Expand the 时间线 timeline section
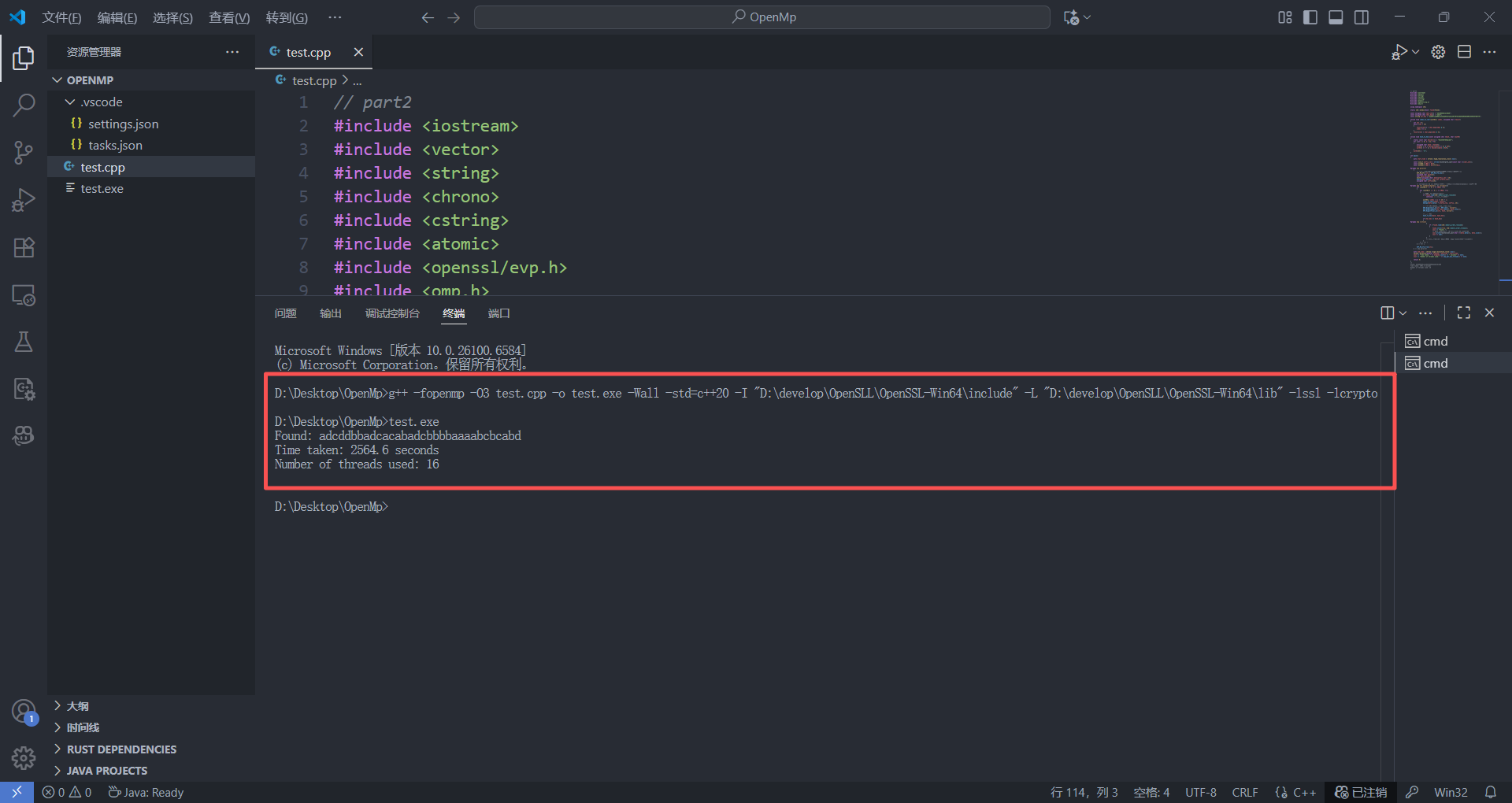Image resolution: width=1512 pixels, height=803 pixels. (x=151, y=727)
